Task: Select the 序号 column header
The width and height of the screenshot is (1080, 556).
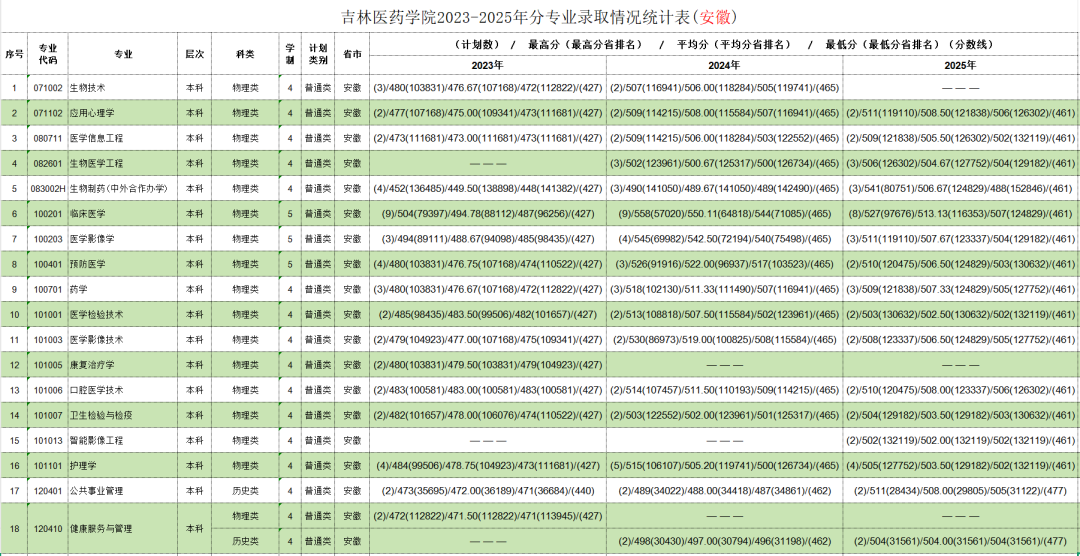Action: point(14,54)
